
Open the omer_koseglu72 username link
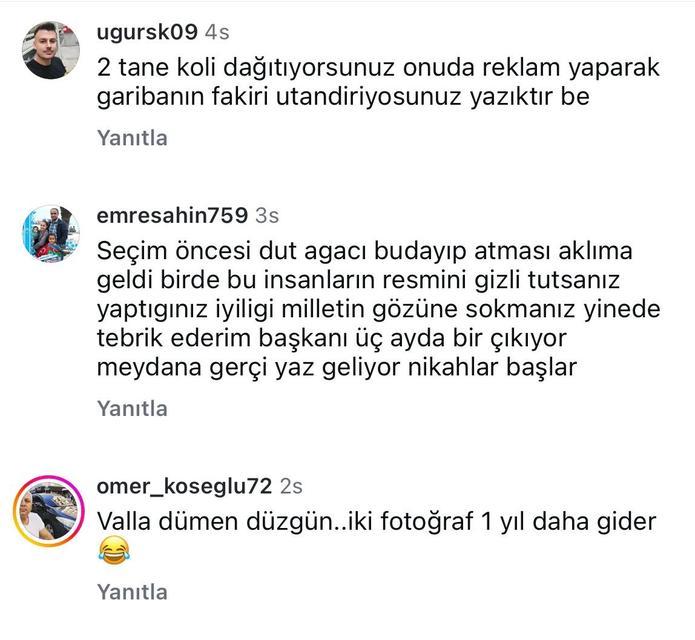pos(184,486)
